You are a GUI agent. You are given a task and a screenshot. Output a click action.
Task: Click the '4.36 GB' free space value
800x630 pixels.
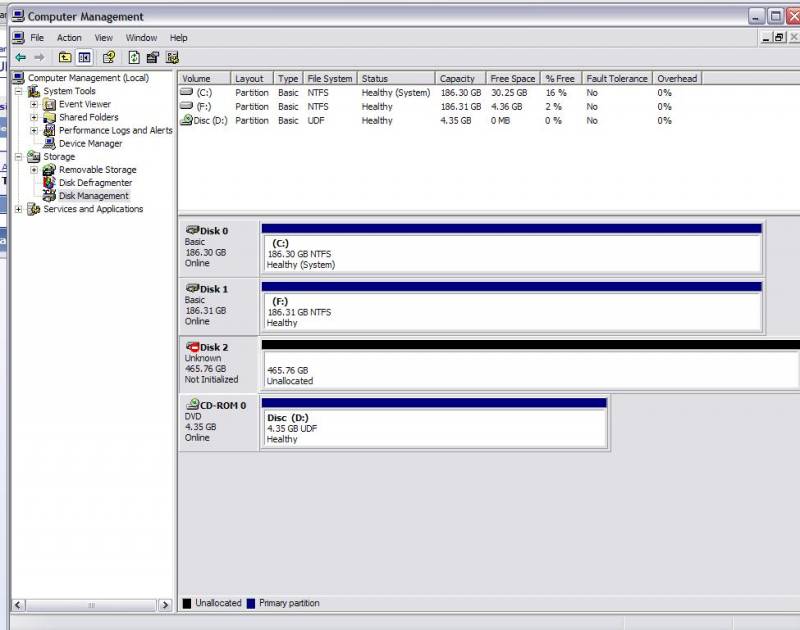507,106
